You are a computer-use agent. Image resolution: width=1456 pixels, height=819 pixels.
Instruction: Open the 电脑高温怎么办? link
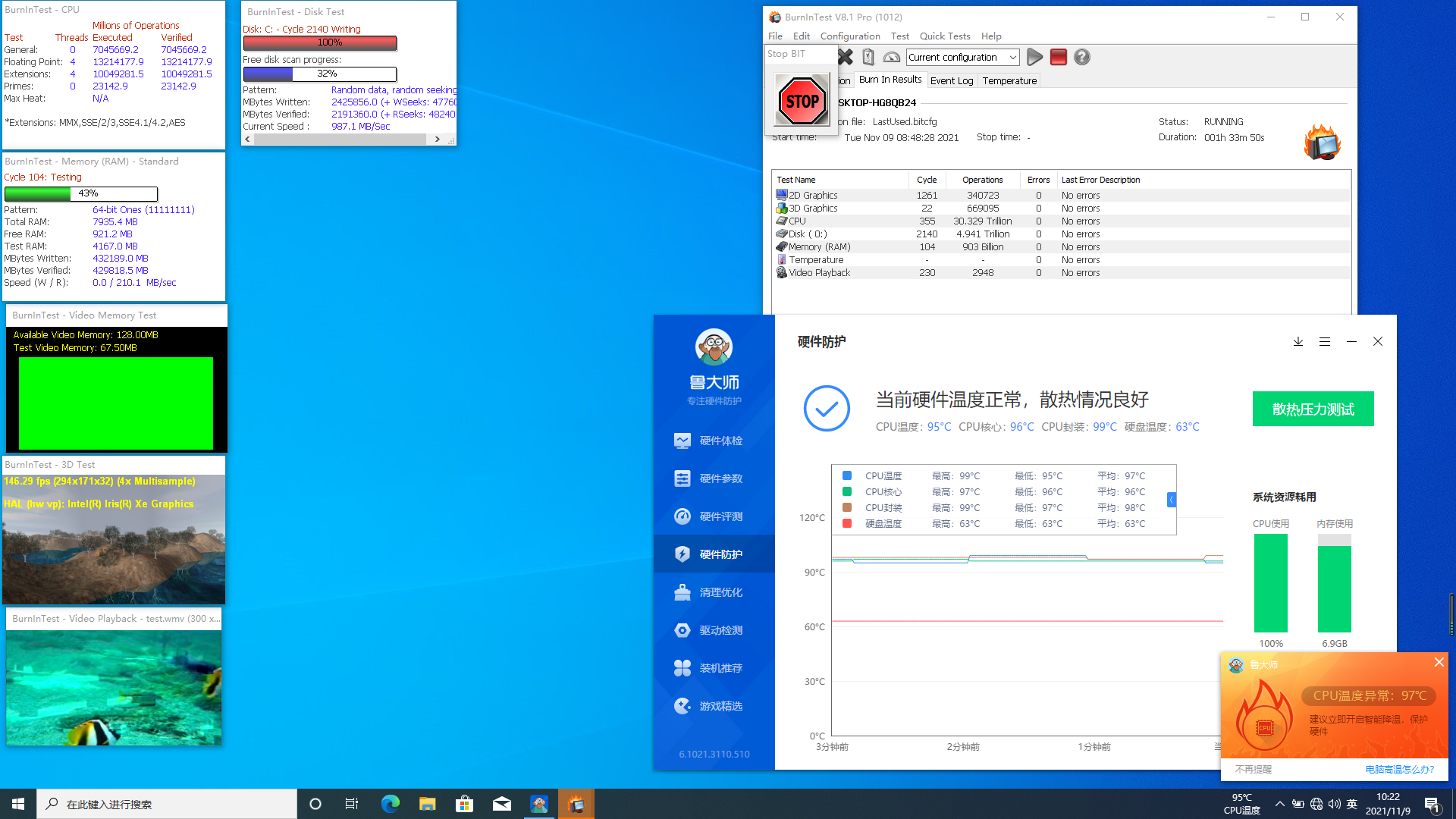(x=1400, y=769)
